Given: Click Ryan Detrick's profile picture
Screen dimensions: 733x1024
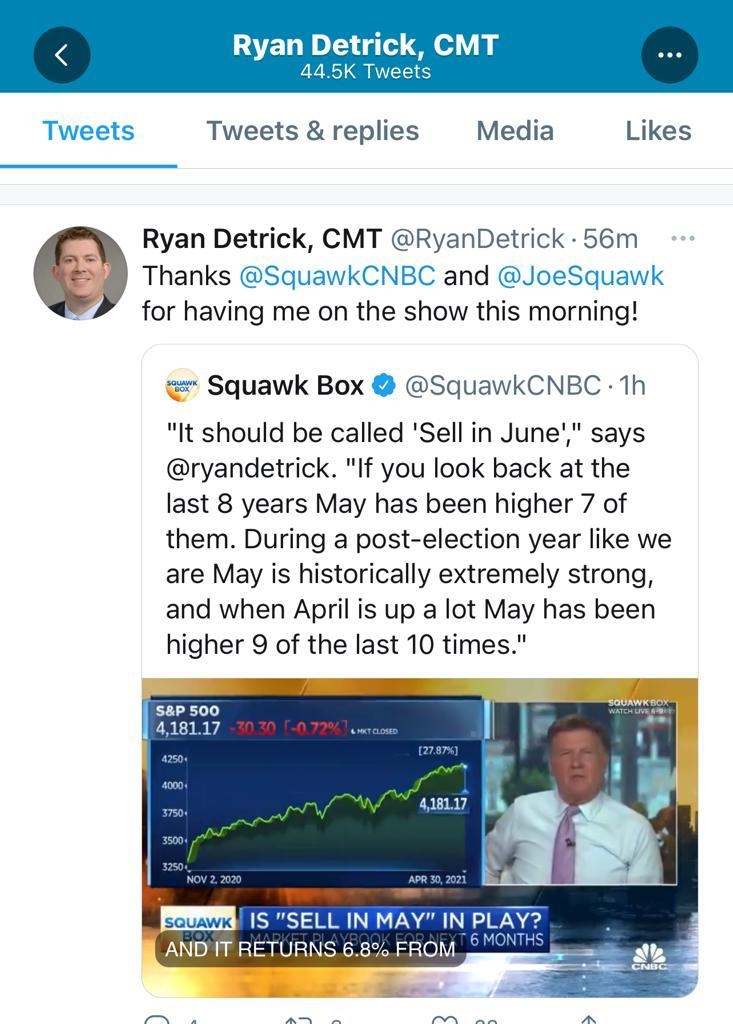Looking at the screenshot, I should [x=79, y=274].
